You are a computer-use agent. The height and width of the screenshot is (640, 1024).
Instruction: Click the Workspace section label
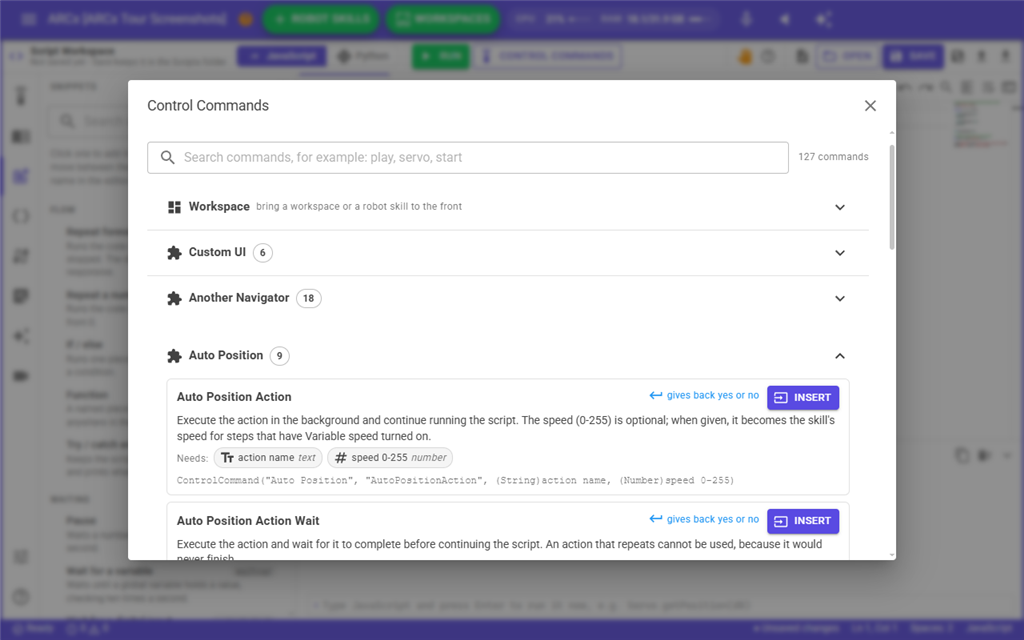pos(219,206)
